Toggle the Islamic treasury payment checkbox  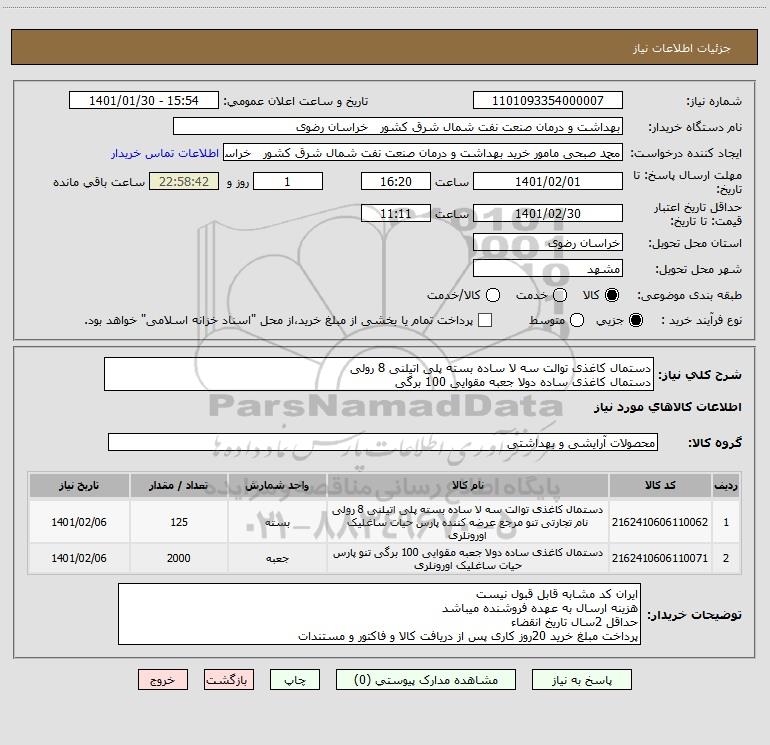[x=485, y=320]
